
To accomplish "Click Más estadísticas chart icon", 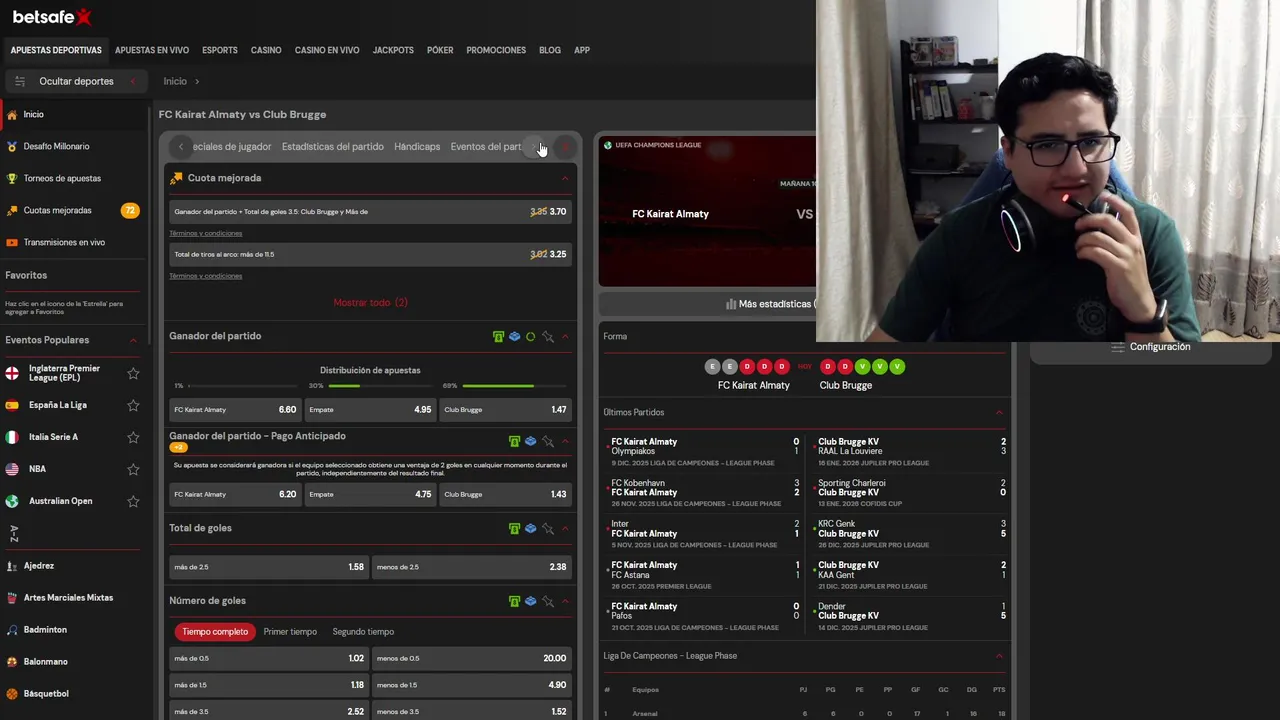I will pos(731,304).
